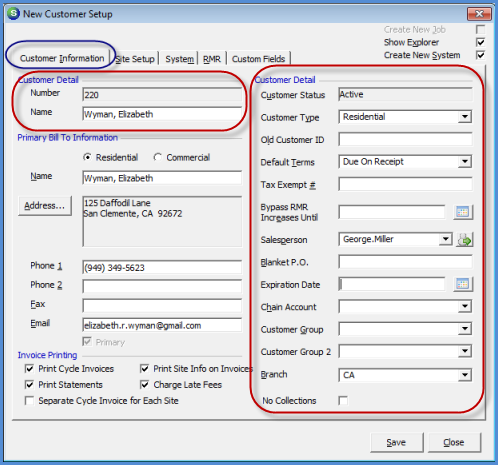
Task: Enable Separate Cycle Invoice for Each Site
Action: [x=29, y=400]
